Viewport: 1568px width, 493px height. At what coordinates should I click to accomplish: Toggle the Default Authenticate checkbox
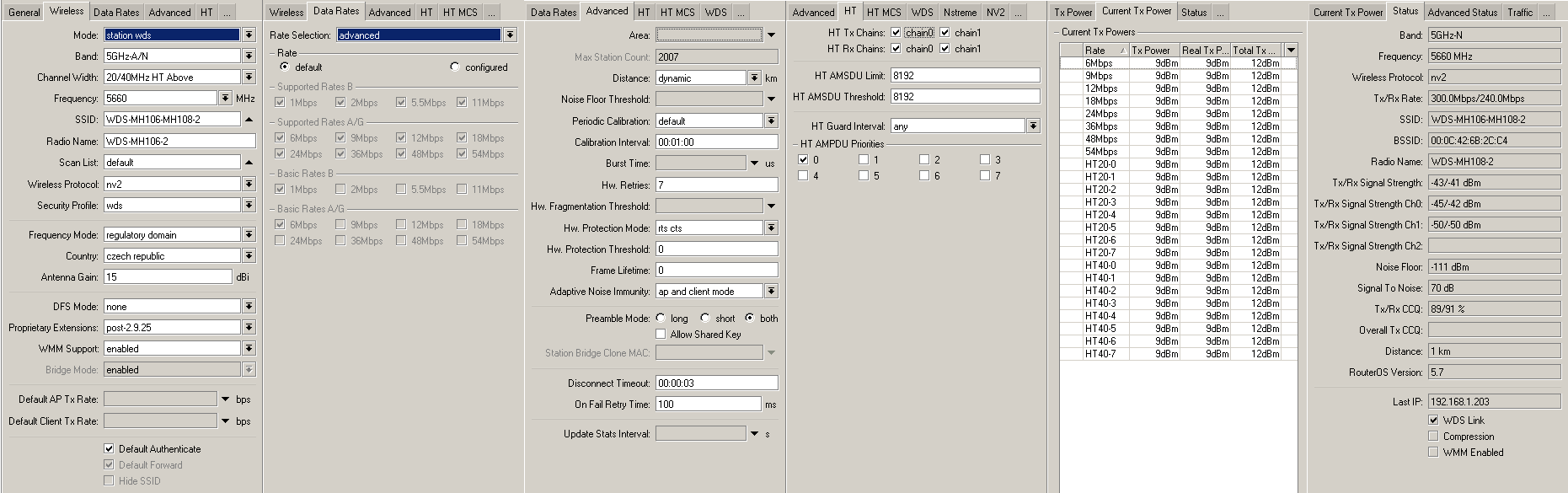click(x=109, y=448)
